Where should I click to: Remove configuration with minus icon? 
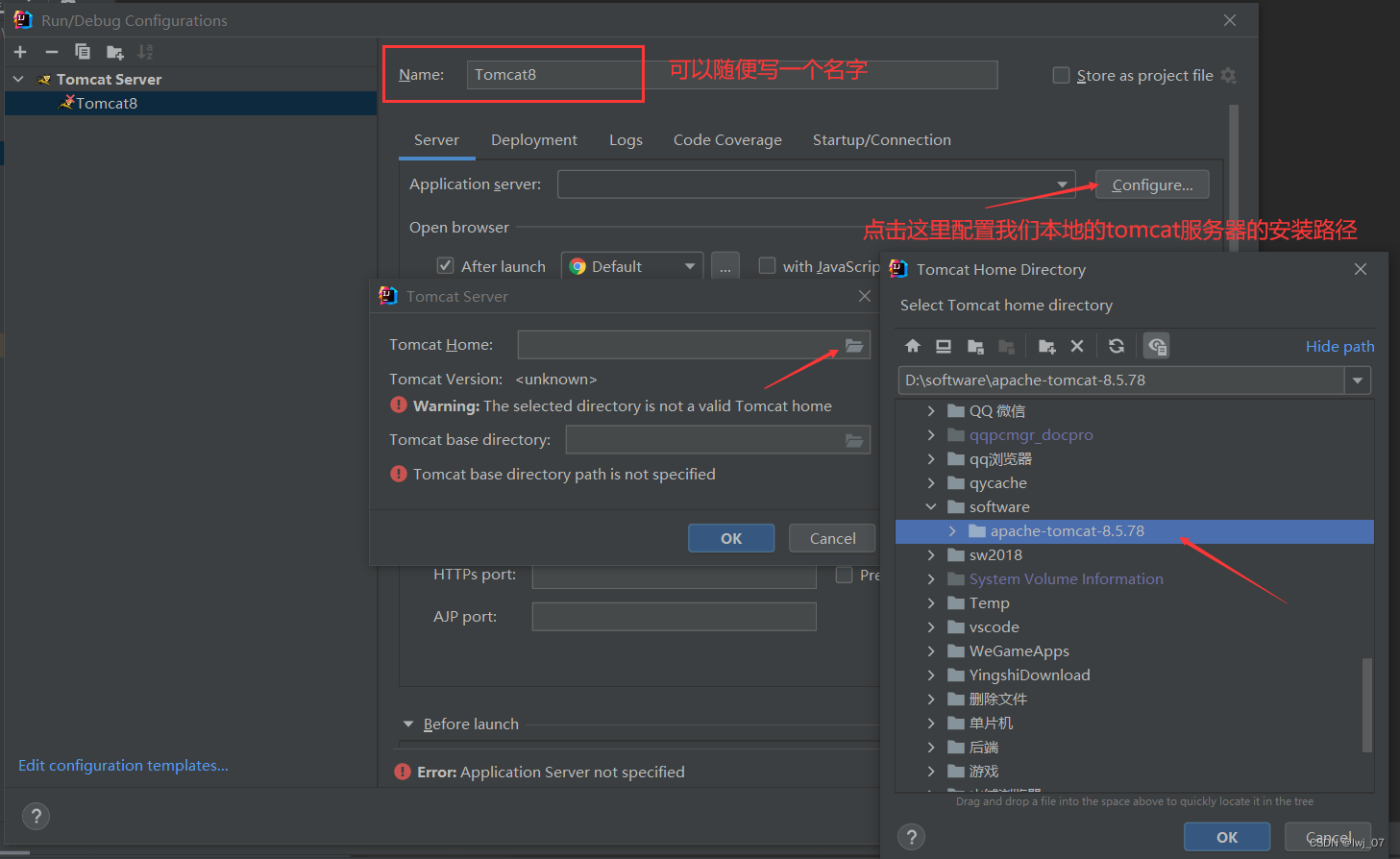pos(52,52)
